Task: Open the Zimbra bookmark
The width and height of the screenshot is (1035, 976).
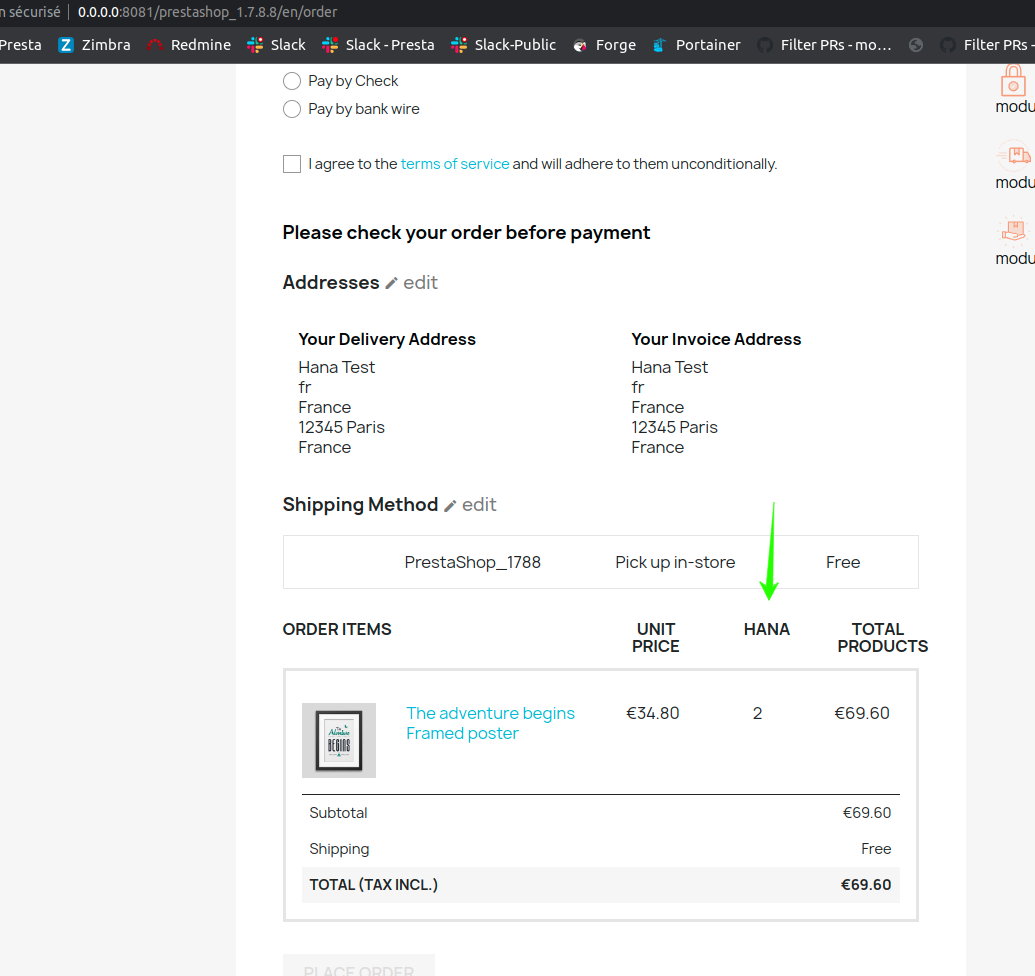Action: tap(94, 44)
